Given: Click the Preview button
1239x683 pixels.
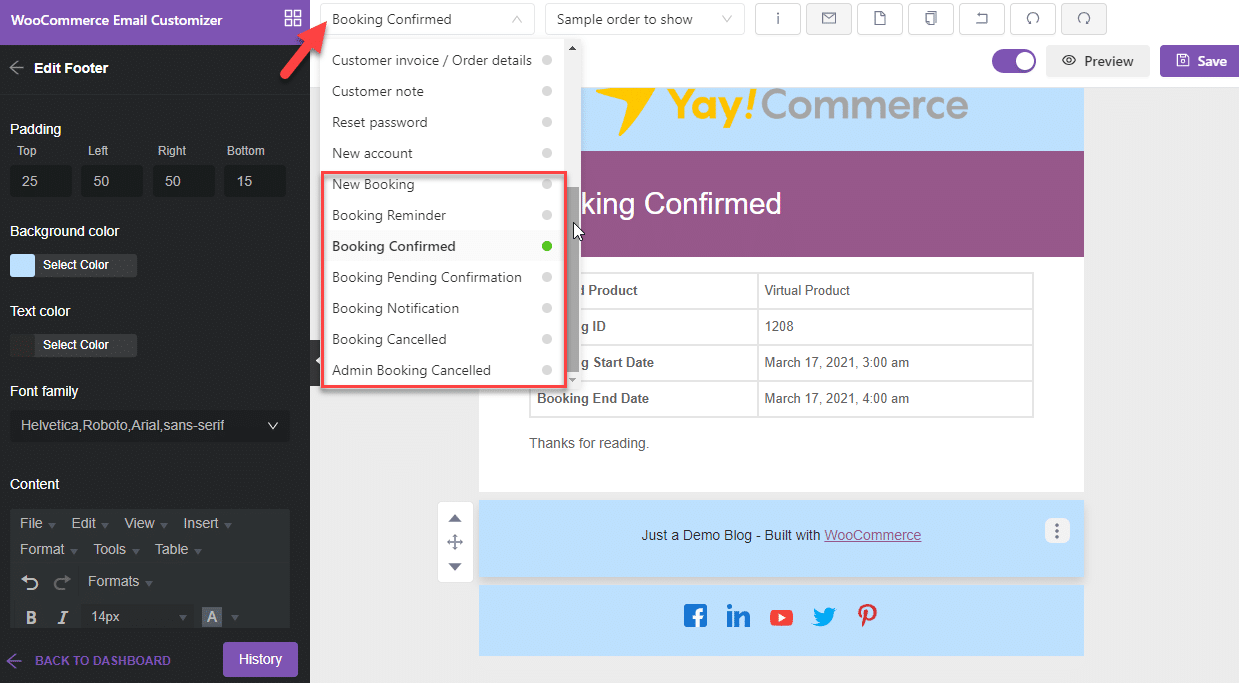Looking at the screenshot, I should pyautogui.click(x=1098, y=61).
